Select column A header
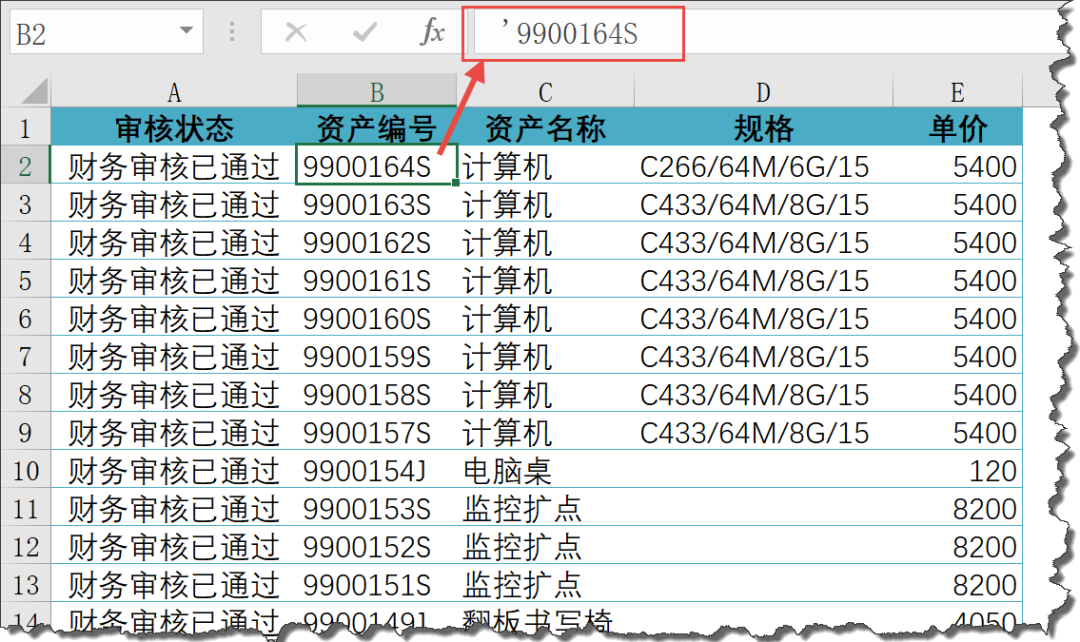Image resolution: width=1080 pixels, height=642 pixels. (174, 92)
